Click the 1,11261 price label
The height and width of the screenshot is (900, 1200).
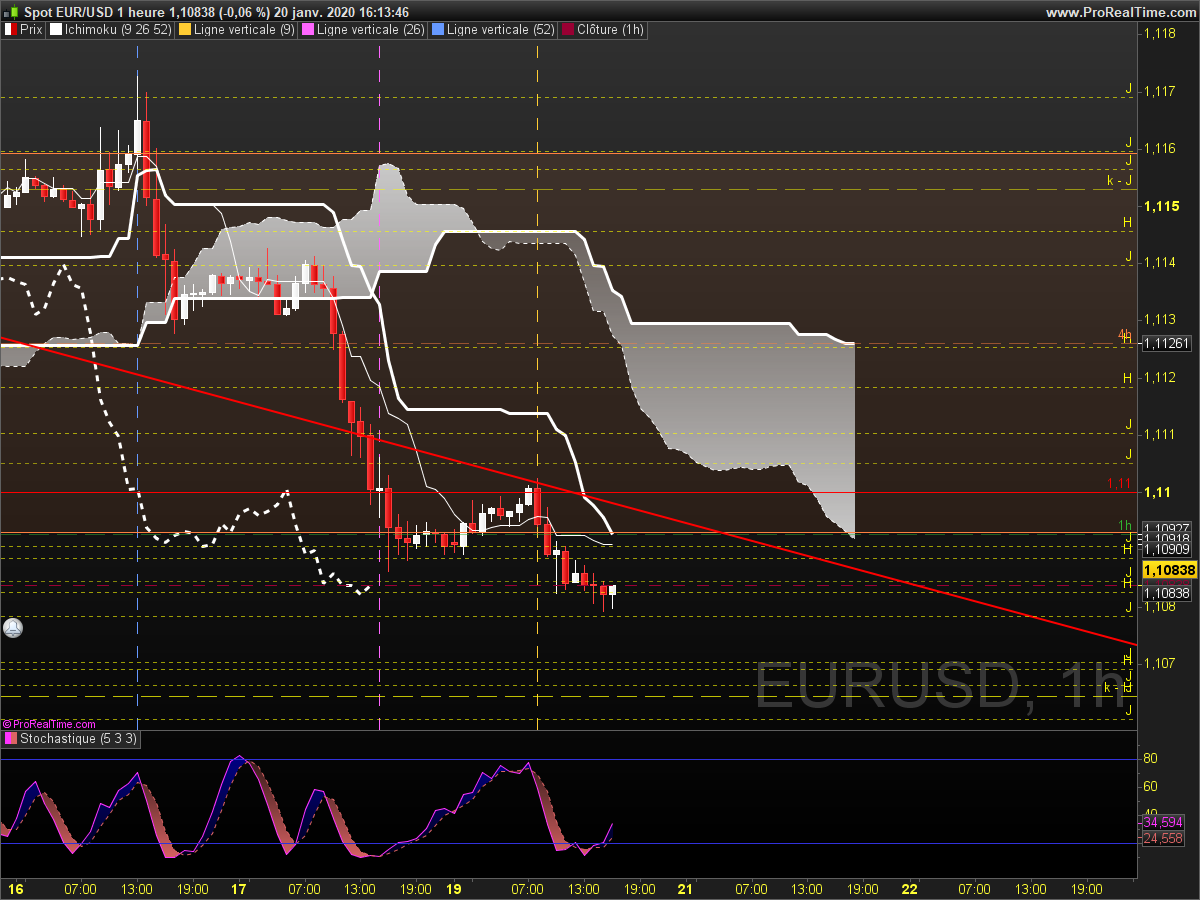[x=1166, y=343]
